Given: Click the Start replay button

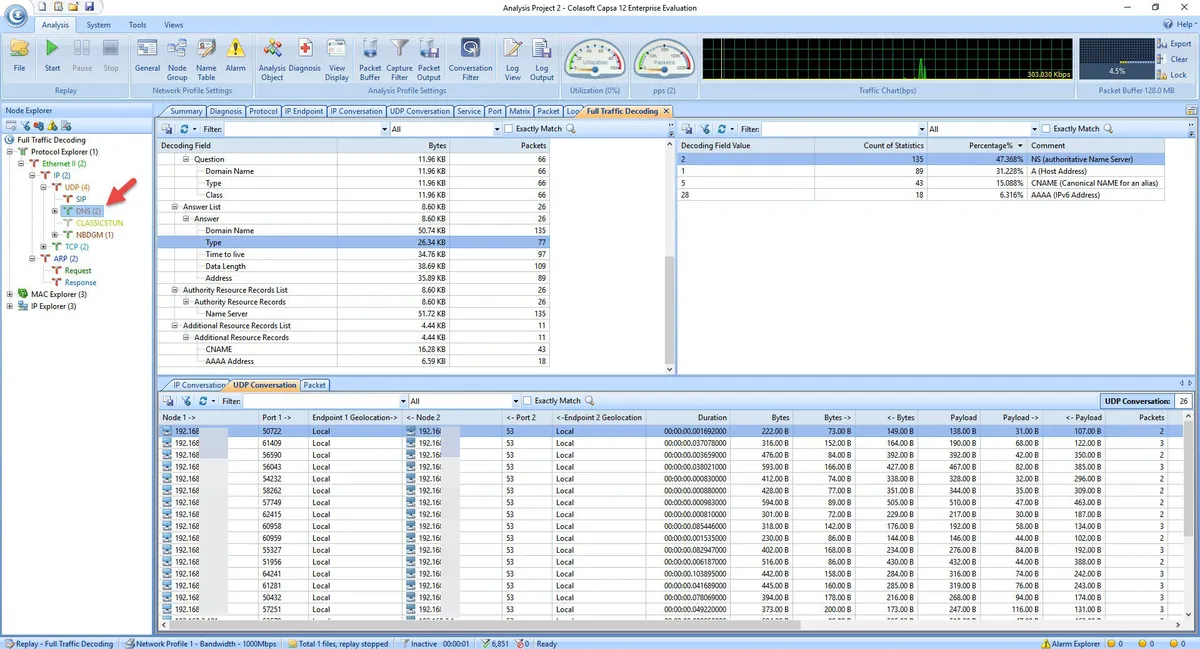Looking at the screenshot, I should pyautogui.click(x=52, y=54).
